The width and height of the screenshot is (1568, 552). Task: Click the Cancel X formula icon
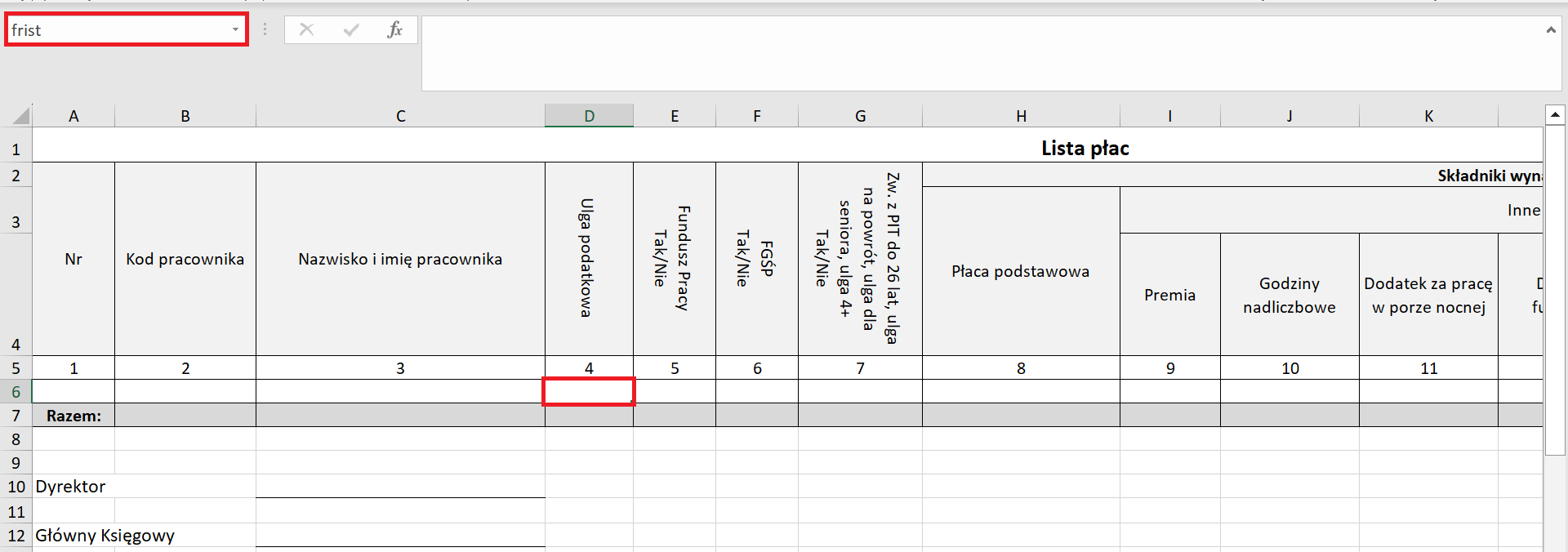tap(307, 30)
